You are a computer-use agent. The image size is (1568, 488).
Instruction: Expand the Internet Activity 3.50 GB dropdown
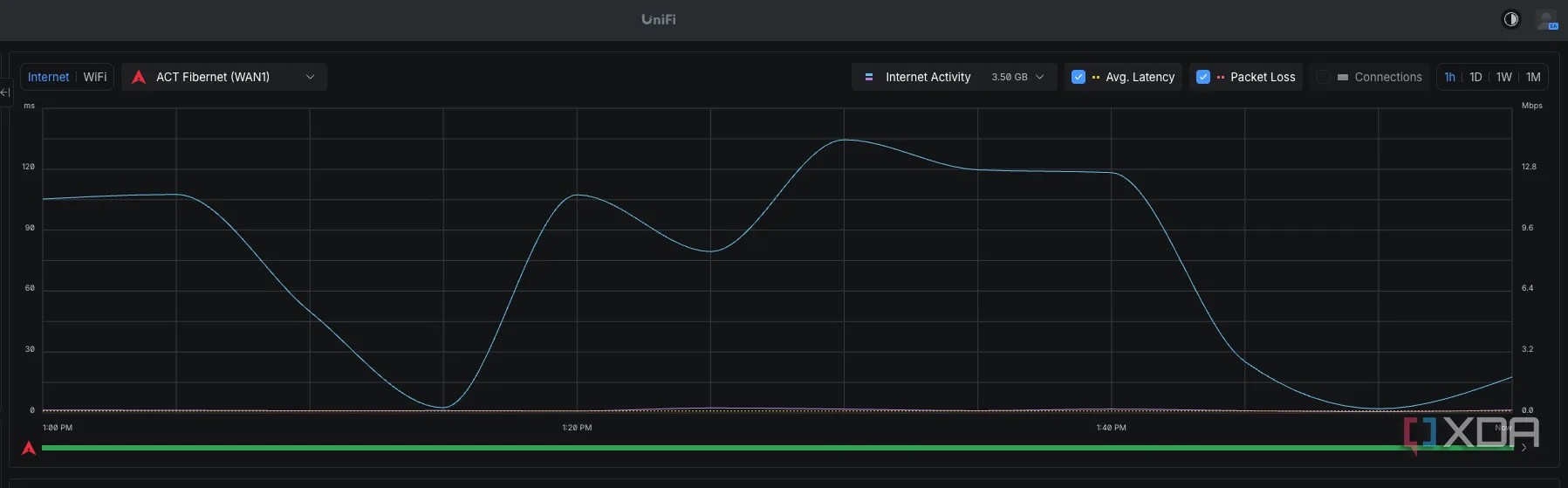(954, 77)
